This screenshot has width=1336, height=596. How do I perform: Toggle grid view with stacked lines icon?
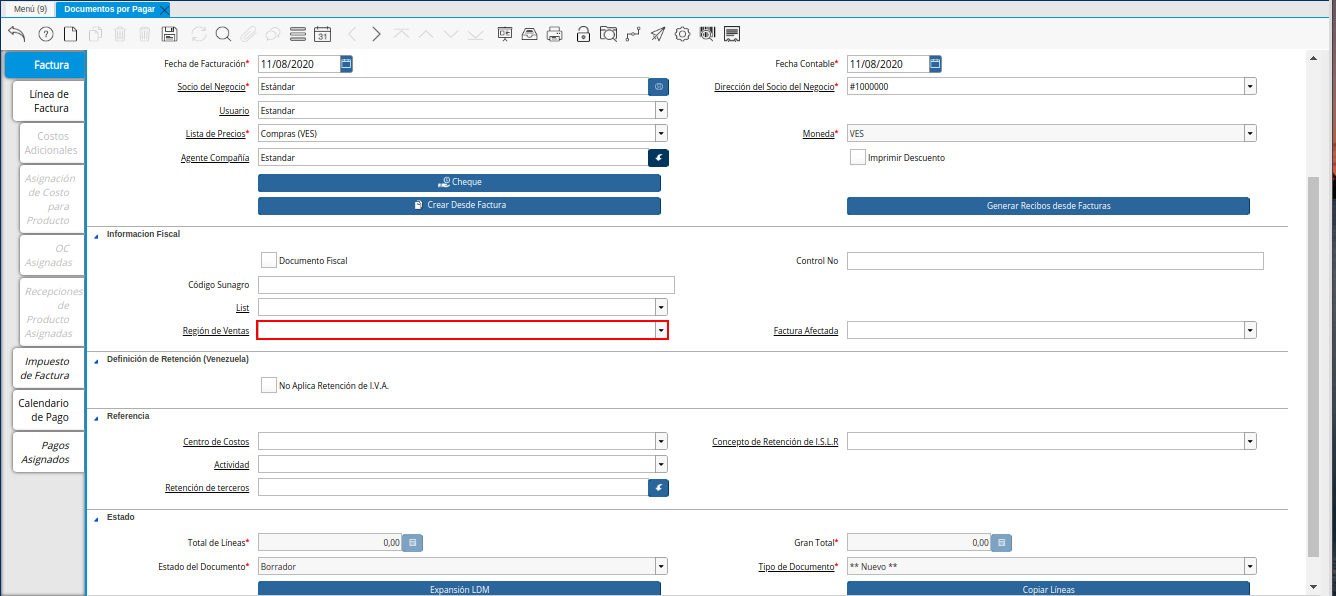point(297,34)
